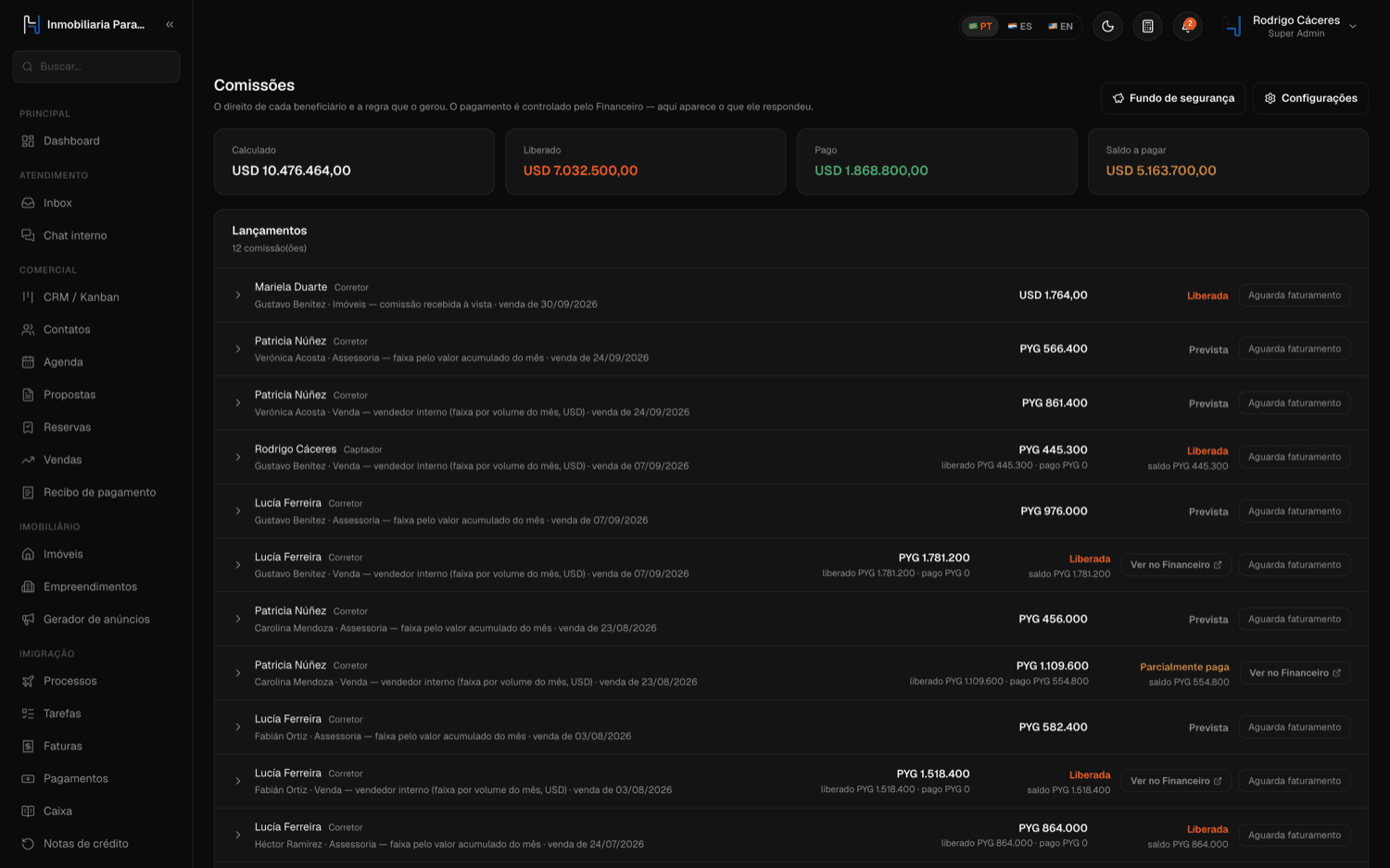Screen dimensions: 1390x868
Task: Click Fundo de segurança button
Action: click(x=1173, y=98)
